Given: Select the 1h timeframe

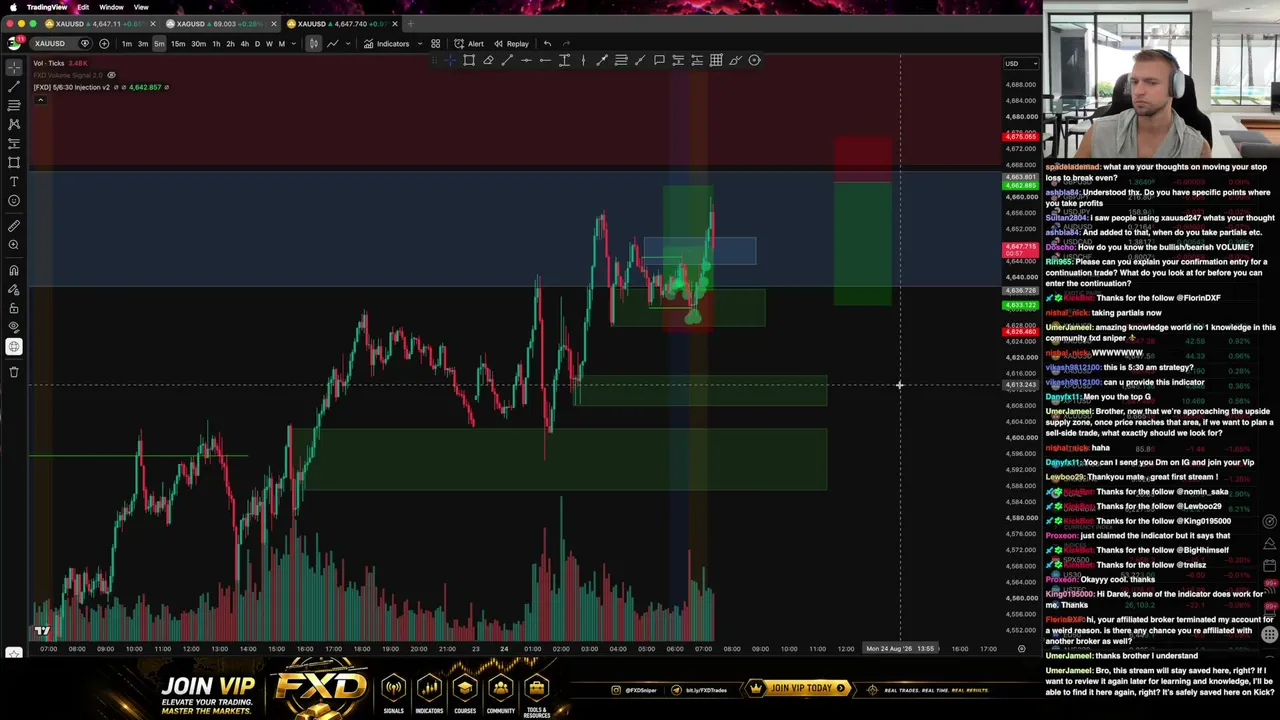Looking at the screenshot, I should coord(216,44).
